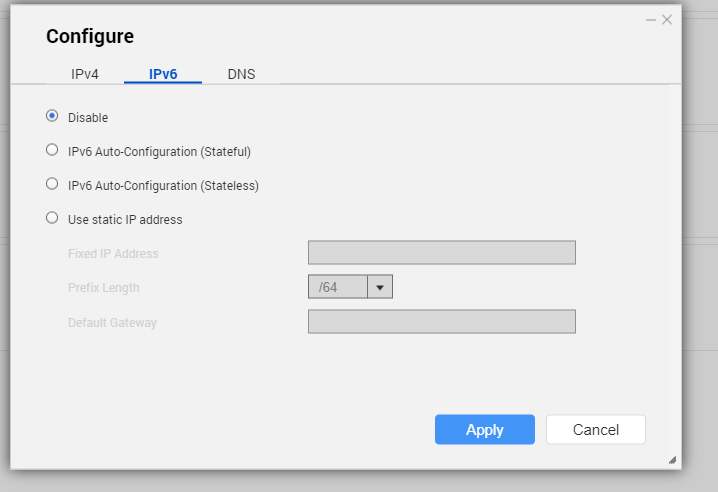Image resolution: width=718 pixels, height=492 pixels.
Task: Click the Prefix Length label
Action: tap(104, 288)
